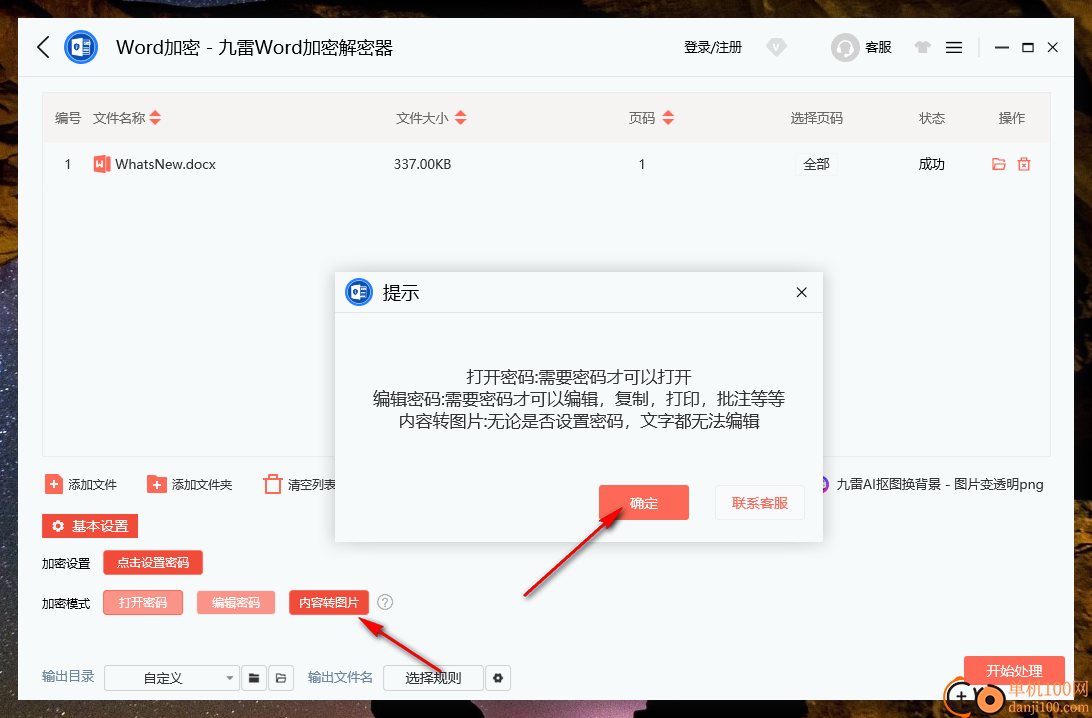Open output folder for WhatsNew.docx

(x=999, y=164)
